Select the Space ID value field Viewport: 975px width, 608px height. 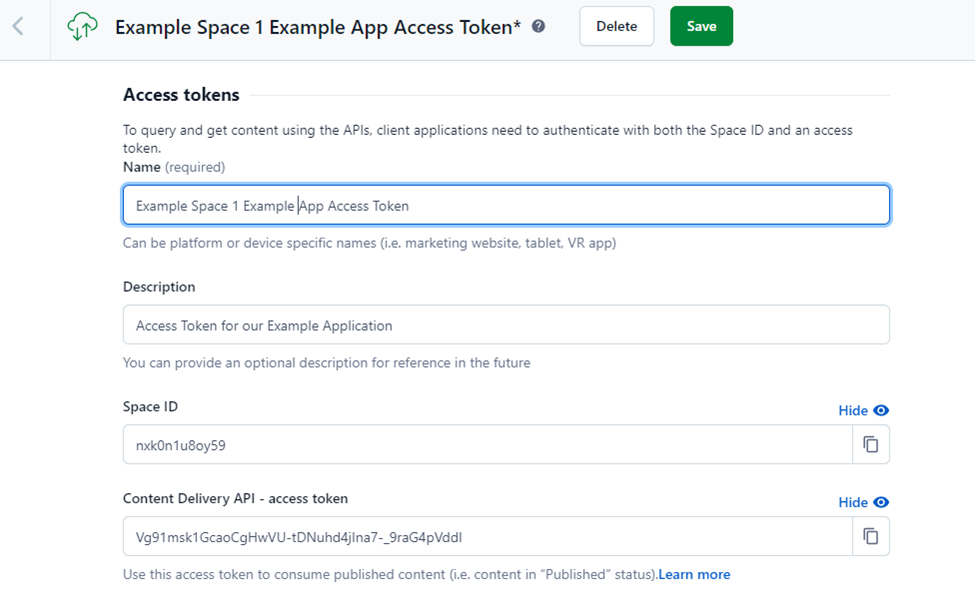point(487,445)
